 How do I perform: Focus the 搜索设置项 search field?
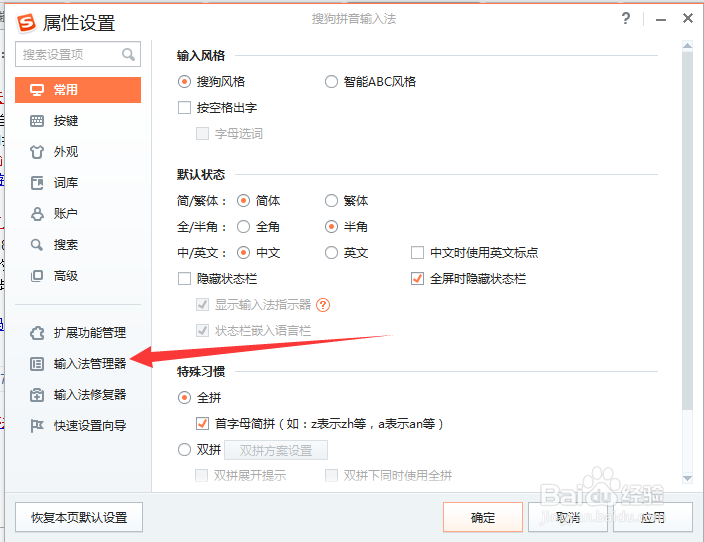[78, 54]
